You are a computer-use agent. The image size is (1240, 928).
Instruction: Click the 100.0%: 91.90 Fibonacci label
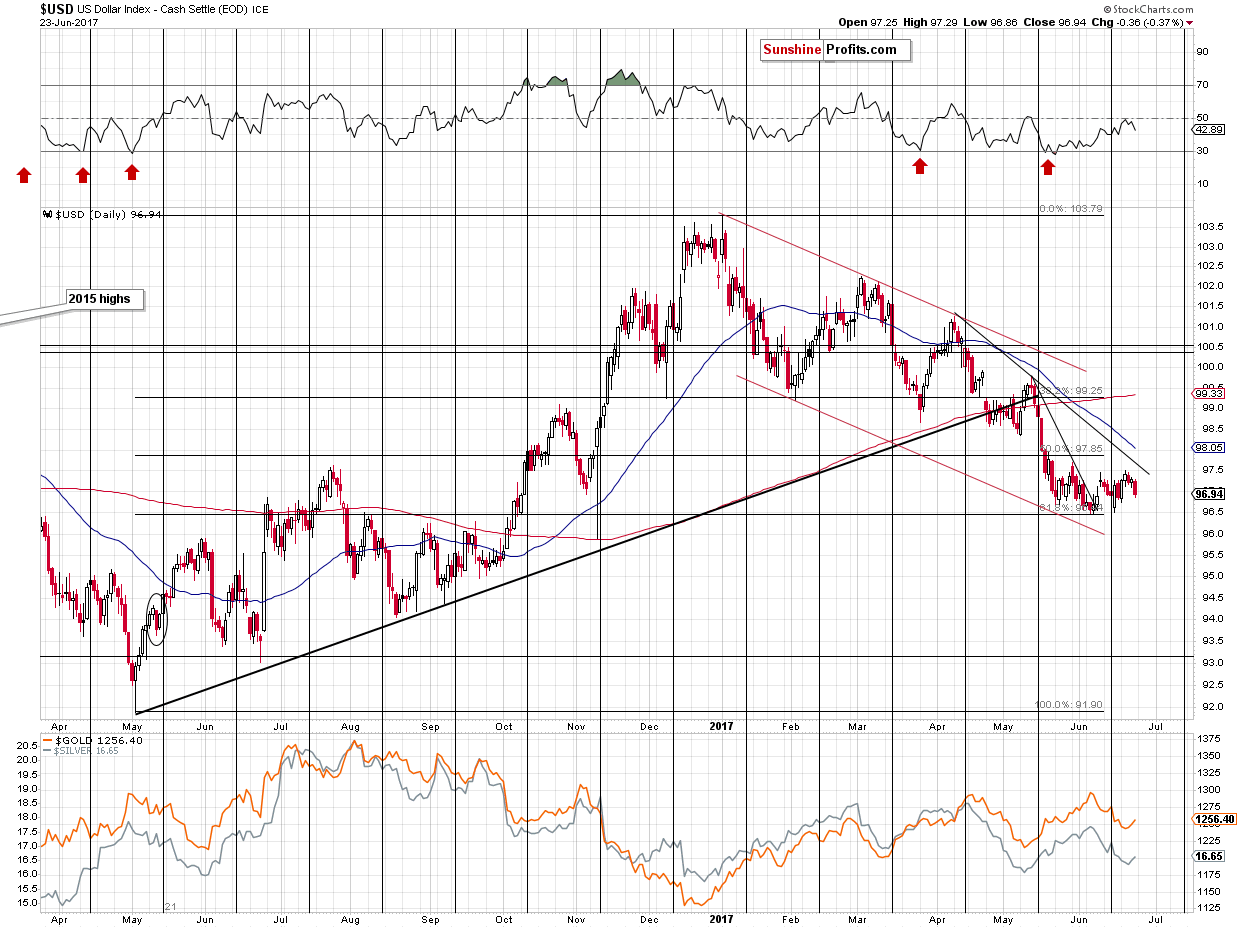[1071, 705]
